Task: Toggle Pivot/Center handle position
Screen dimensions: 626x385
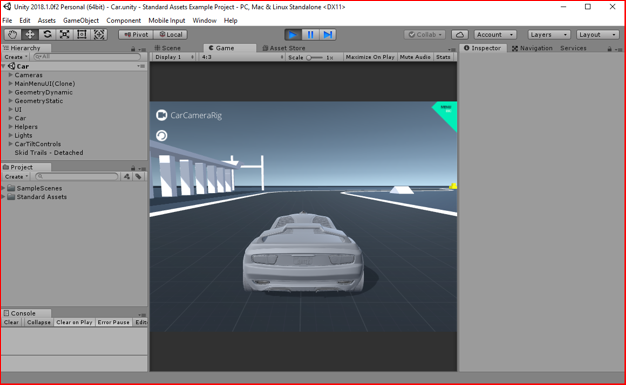Action: 136,35
